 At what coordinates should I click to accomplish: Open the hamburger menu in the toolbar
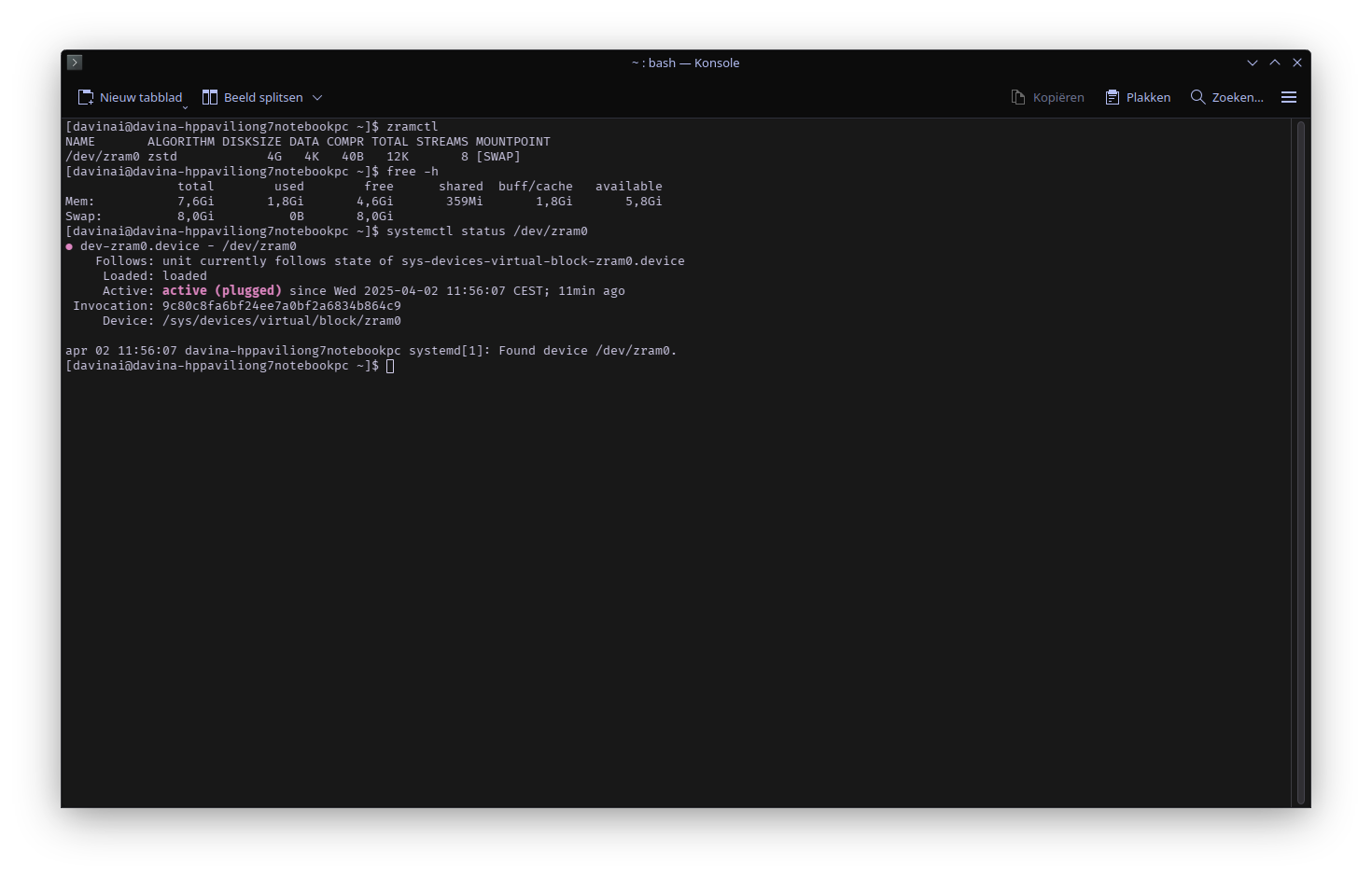(1289, 97)
